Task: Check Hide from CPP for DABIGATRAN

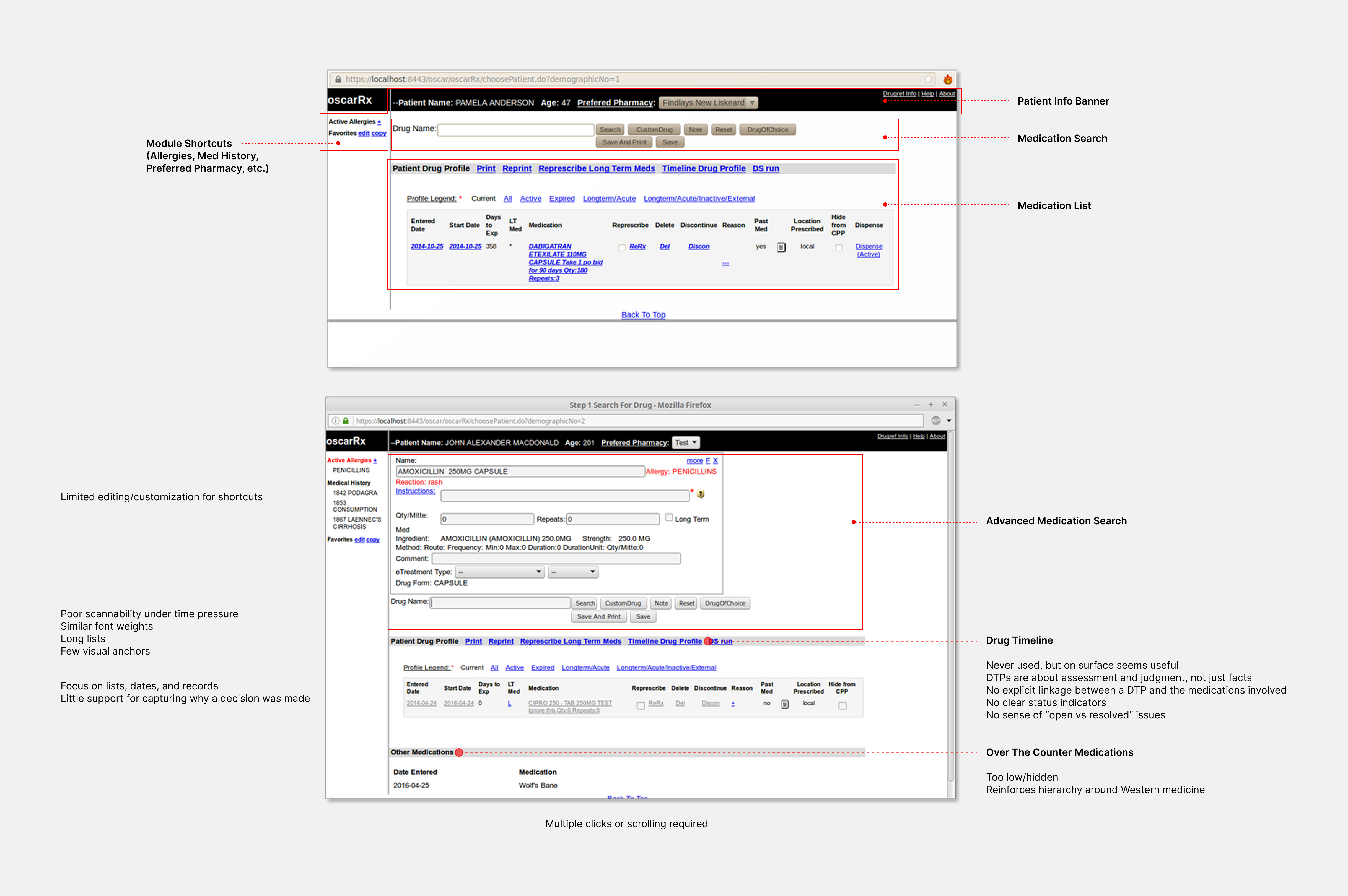Action: [839, 248]
